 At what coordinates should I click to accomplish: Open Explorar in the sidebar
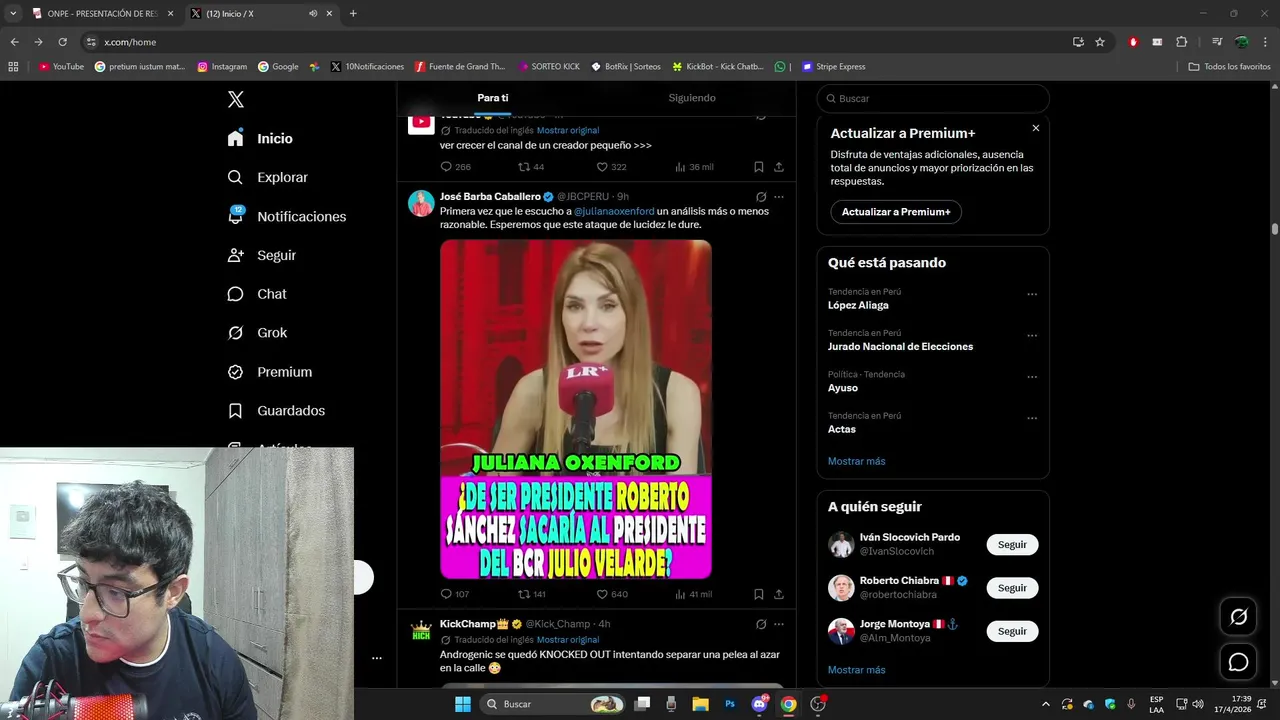267,177
